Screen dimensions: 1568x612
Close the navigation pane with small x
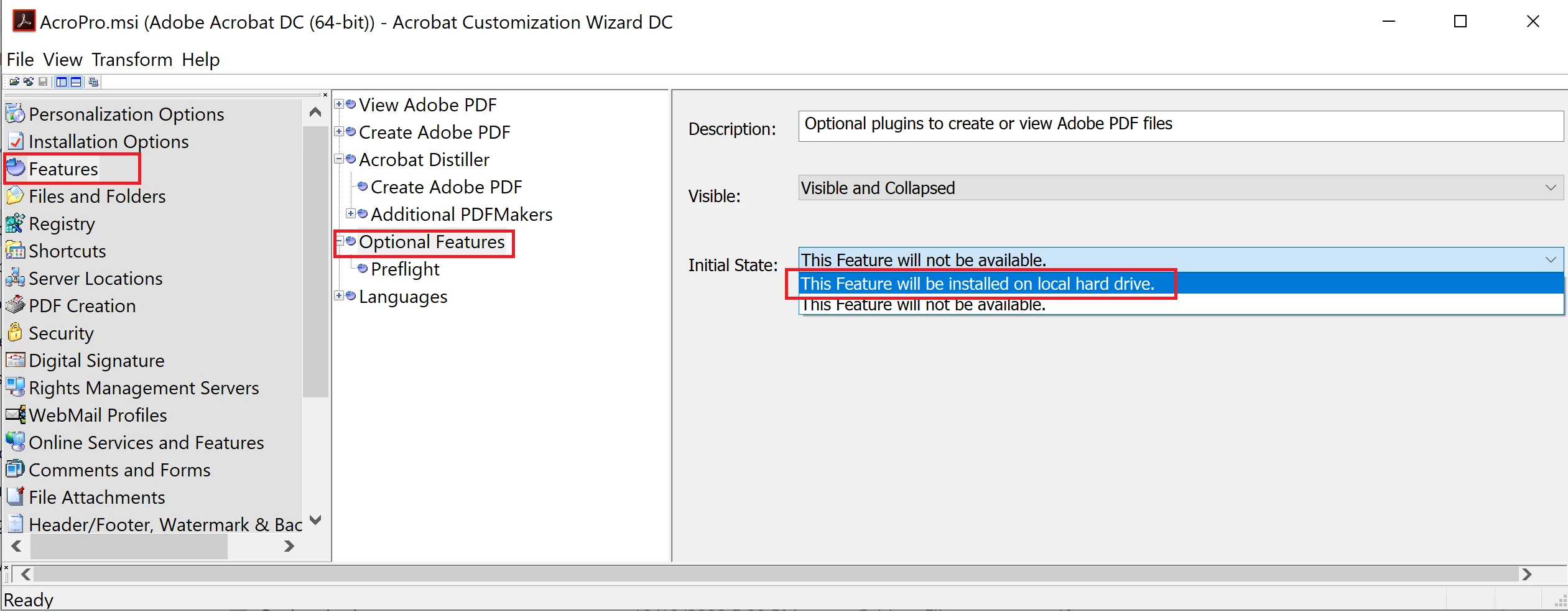325,95
